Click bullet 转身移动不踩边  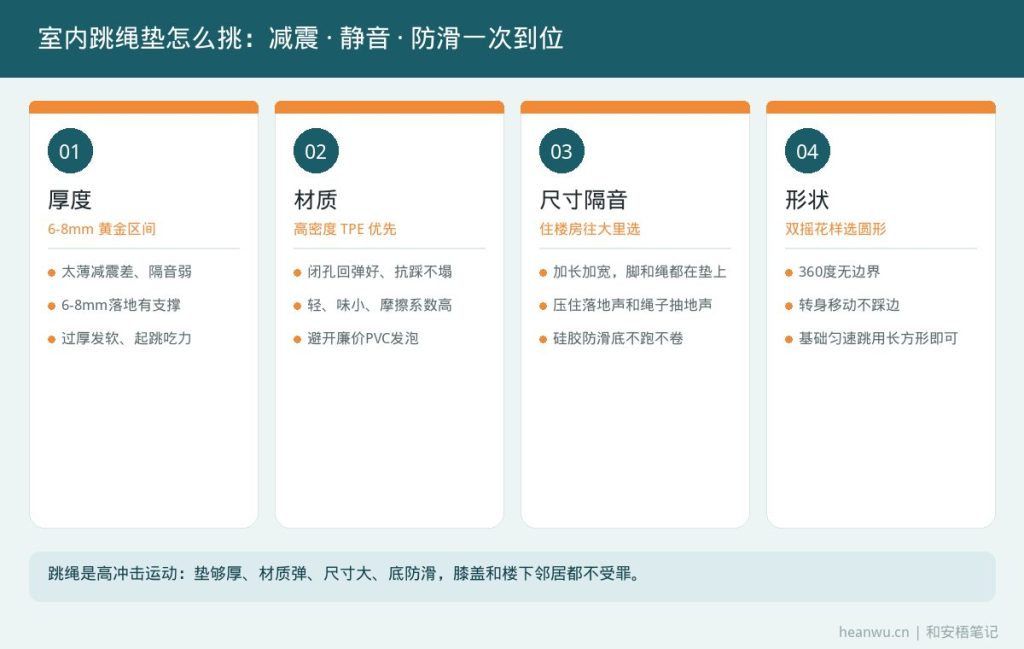tap(849, 305)
